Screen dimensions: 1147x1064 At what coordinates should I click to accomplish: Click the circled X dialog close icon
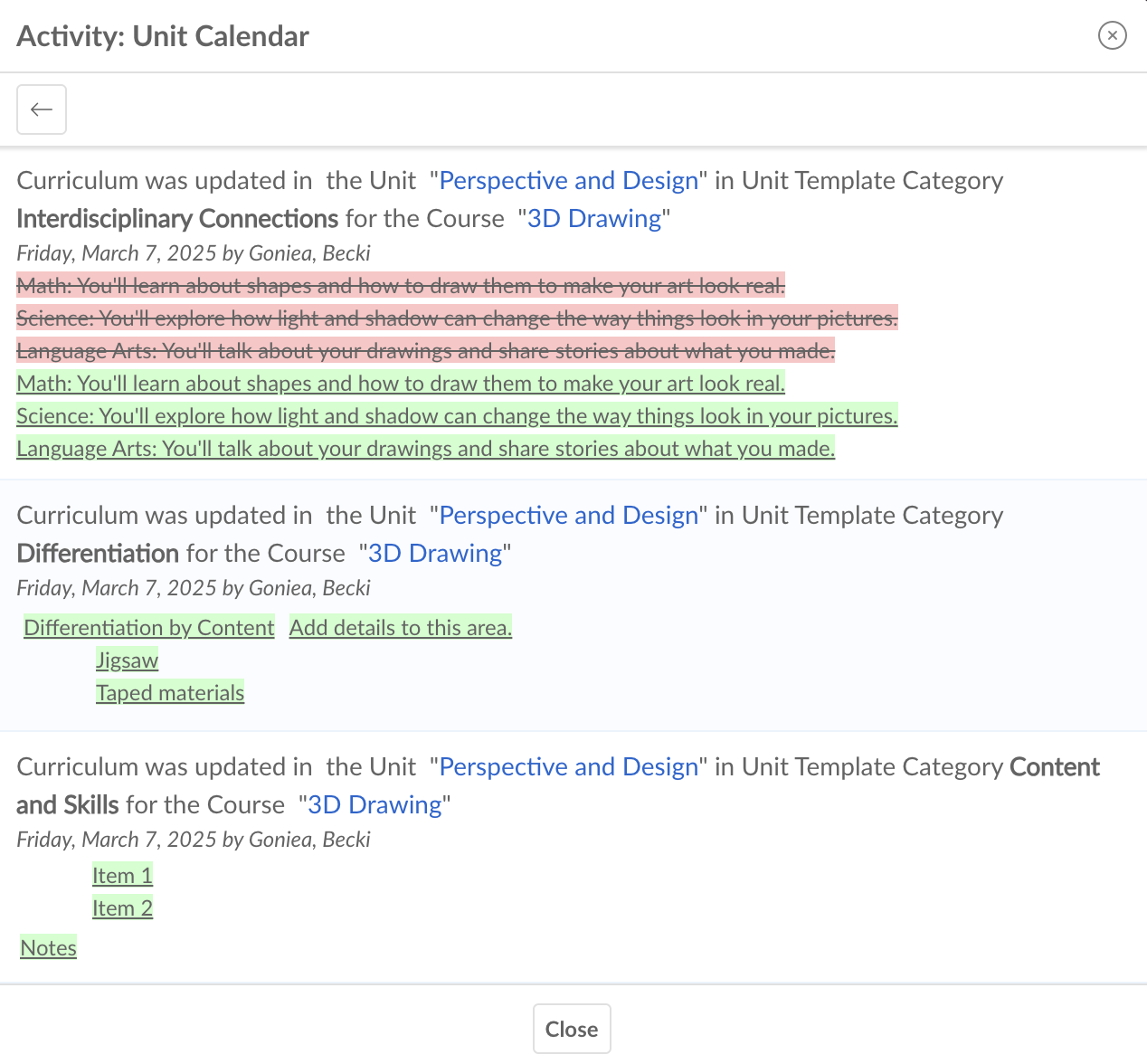click(1112, 35)
